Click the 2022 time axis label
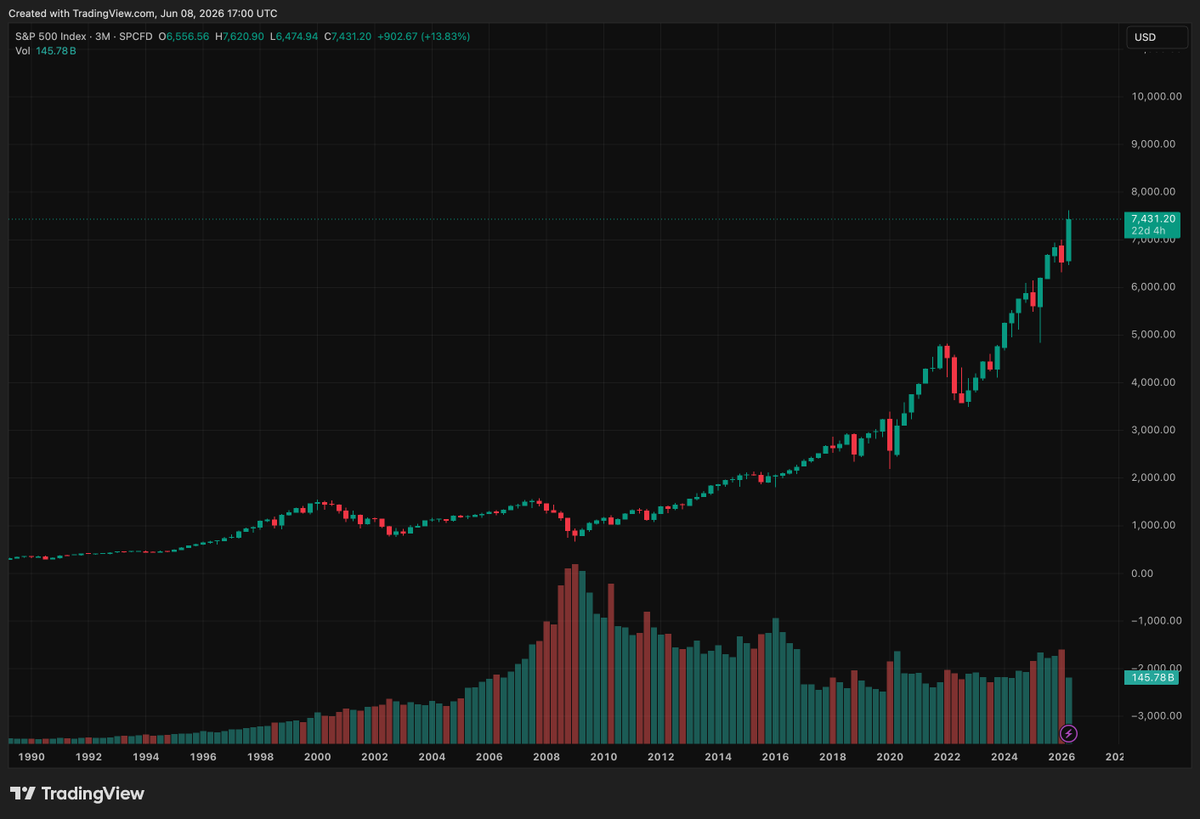 click(947, 758)
